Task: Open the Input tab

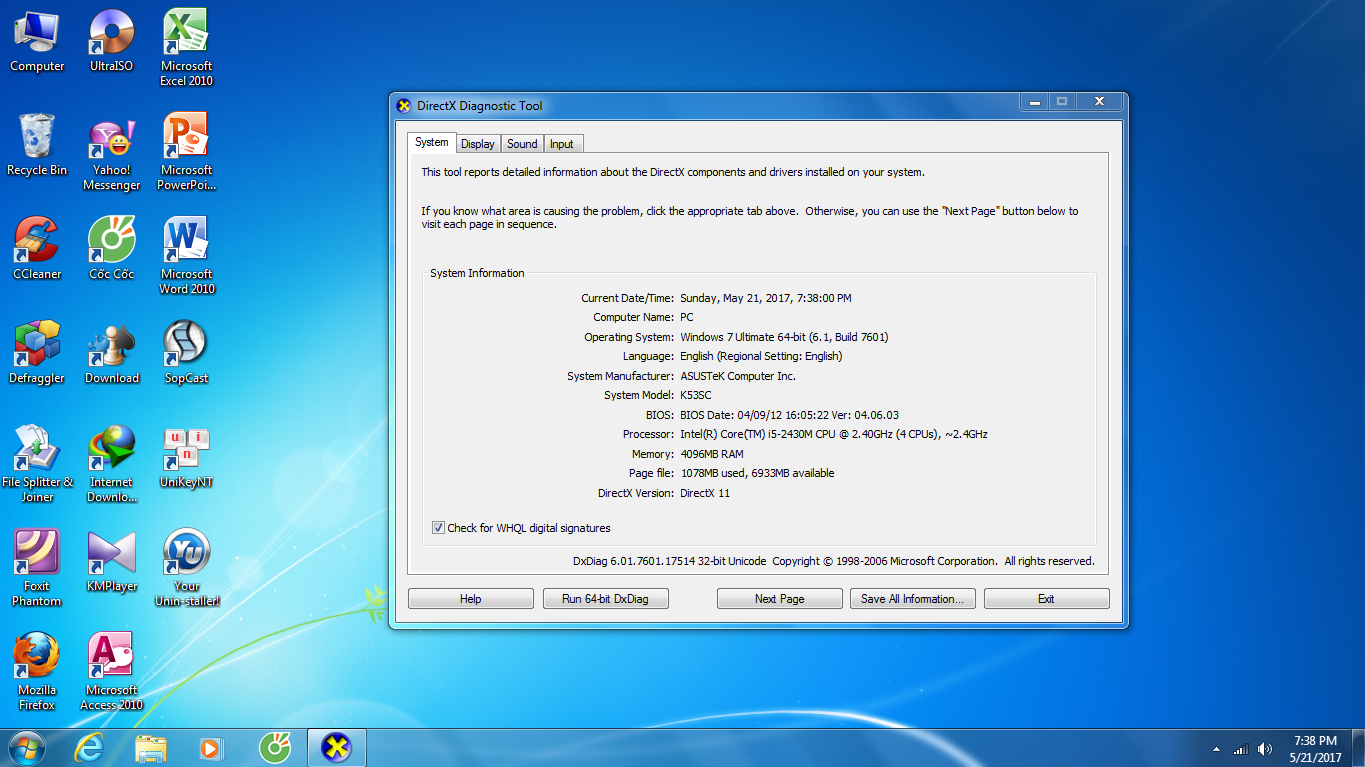Action: click(562, 144)
